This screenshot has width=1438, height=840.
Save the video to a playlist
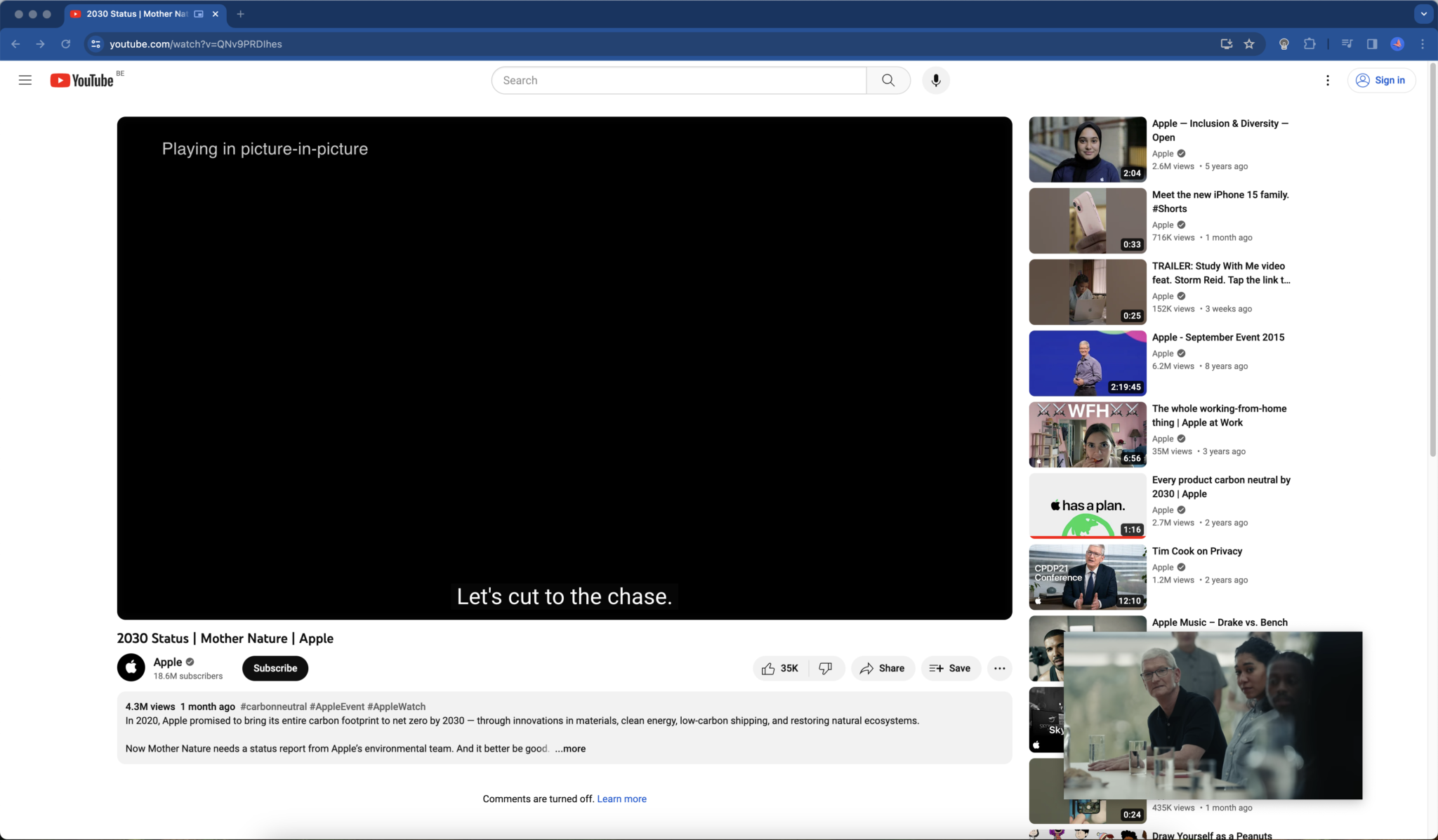tap(950, 668)
